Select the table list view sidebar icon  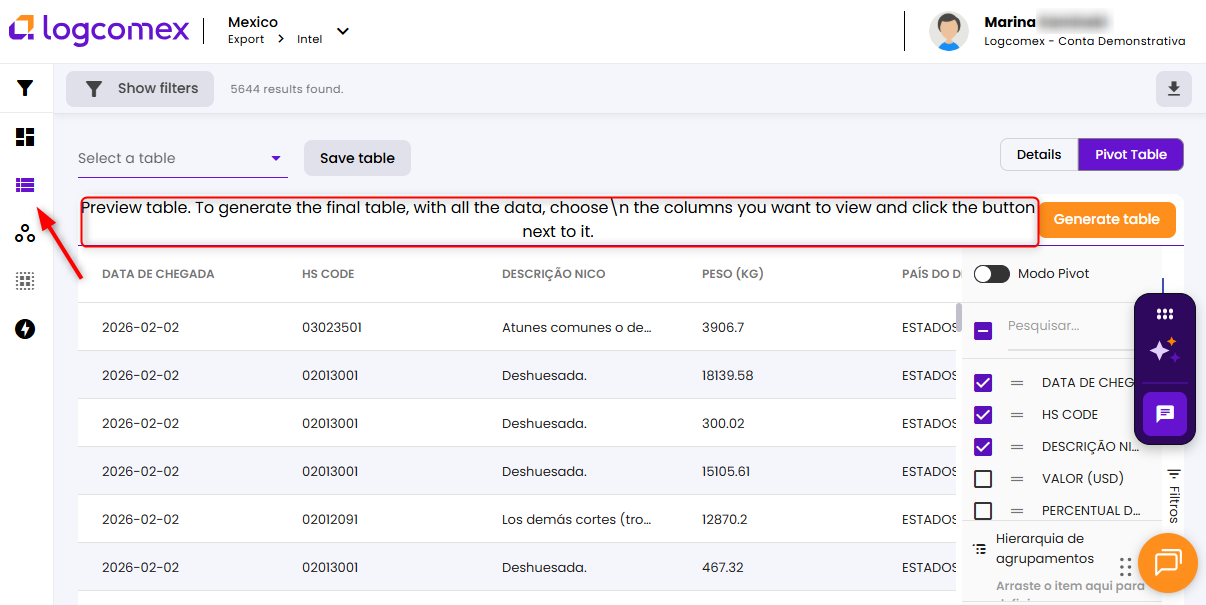coord(25,185)
